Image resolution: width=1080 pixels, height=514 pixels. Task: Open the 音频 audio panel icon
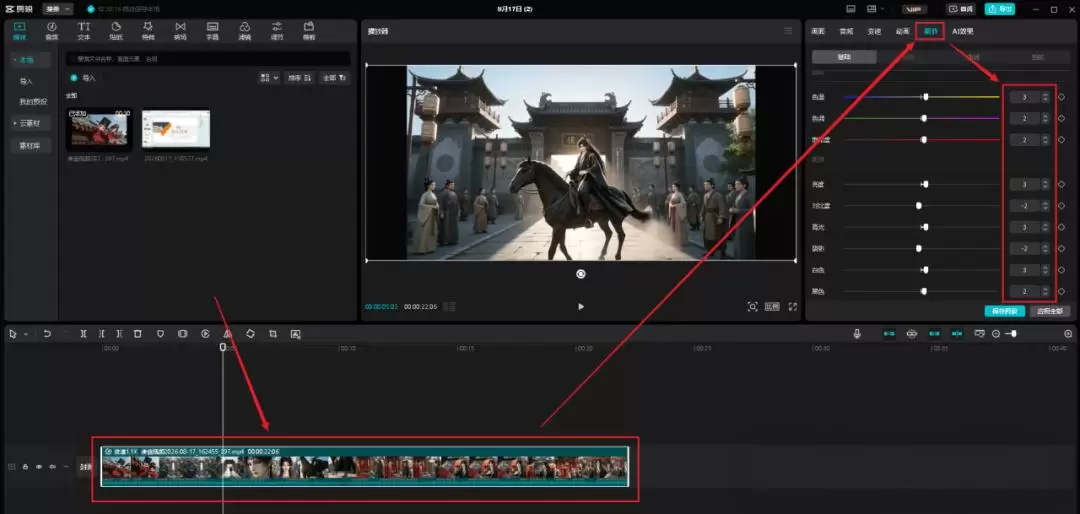[x=52, y=30]
